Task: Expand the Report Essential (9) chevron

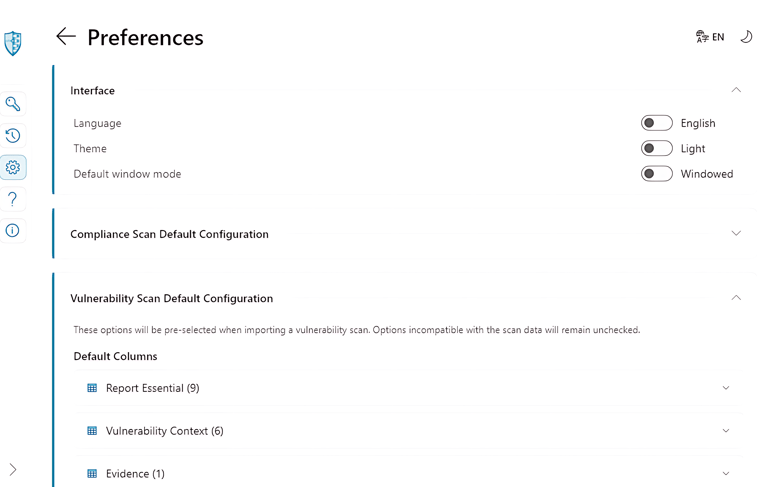Action: click(726, 388)
